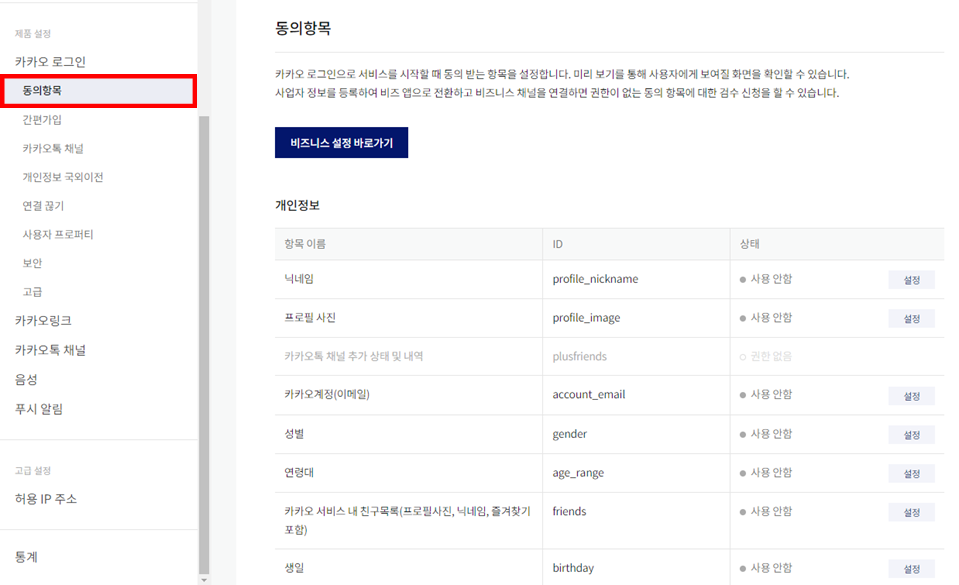The image size is (959, 585).
Task: Open top-level 카카오톡 채널 sidebar section
Action: click(50, 350)
